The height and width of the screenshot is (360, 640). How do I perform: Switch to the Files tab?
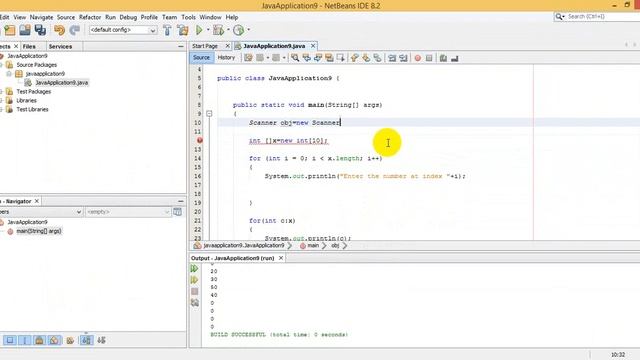[29, 47]
